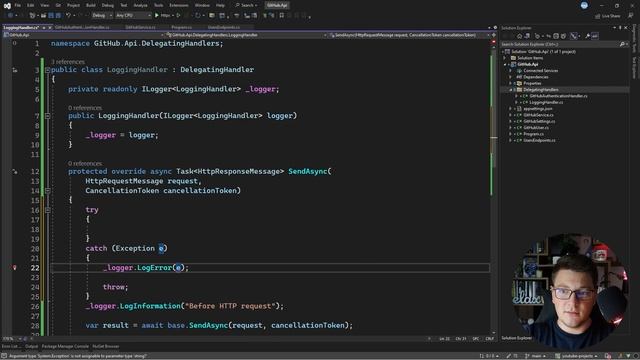Click the youtube-projects repository in status bar
Viewport: 640px width, 360px height.
(576, 356)
